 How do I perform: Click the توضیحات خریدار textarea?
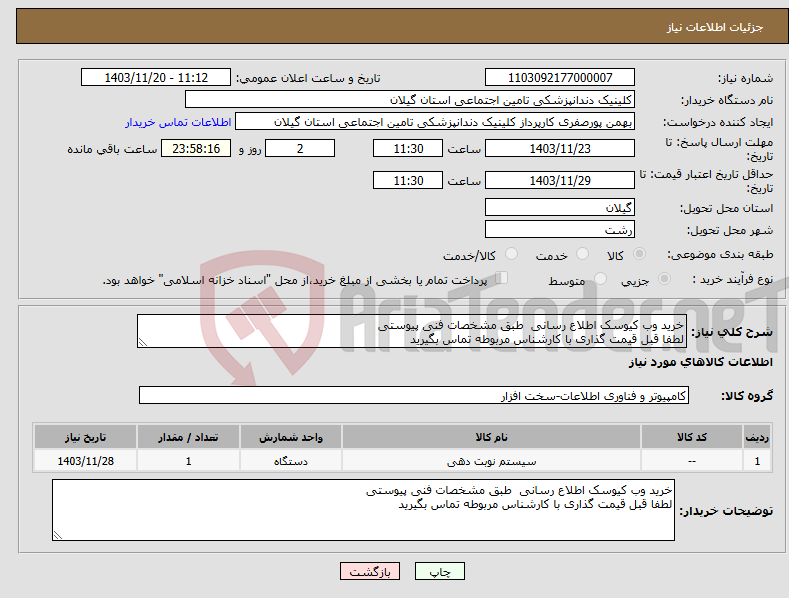click(x=363, y=510)
